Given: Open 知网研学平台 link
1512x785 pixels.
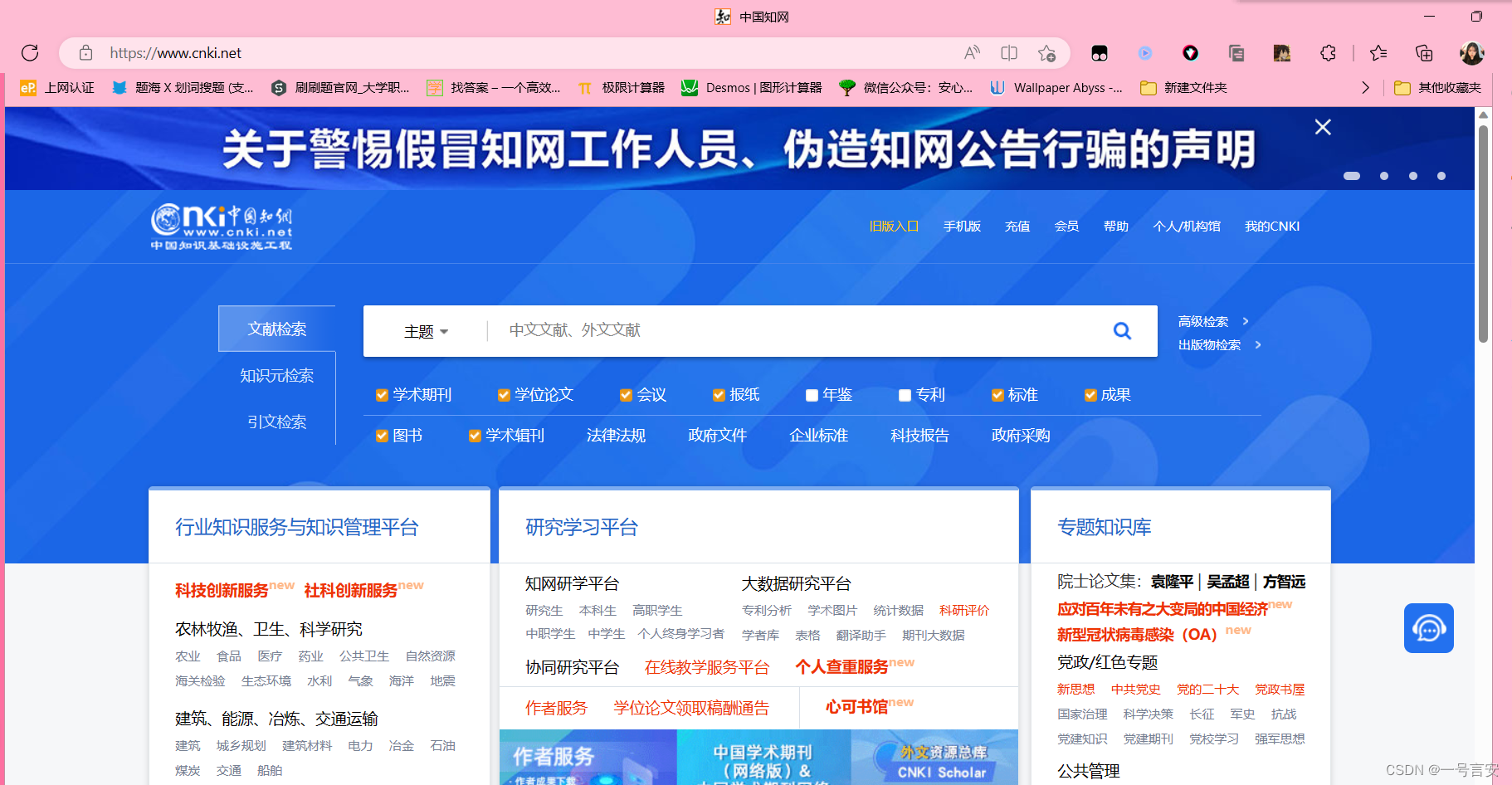Looking at the screenshot, I should tap(572, 583).
